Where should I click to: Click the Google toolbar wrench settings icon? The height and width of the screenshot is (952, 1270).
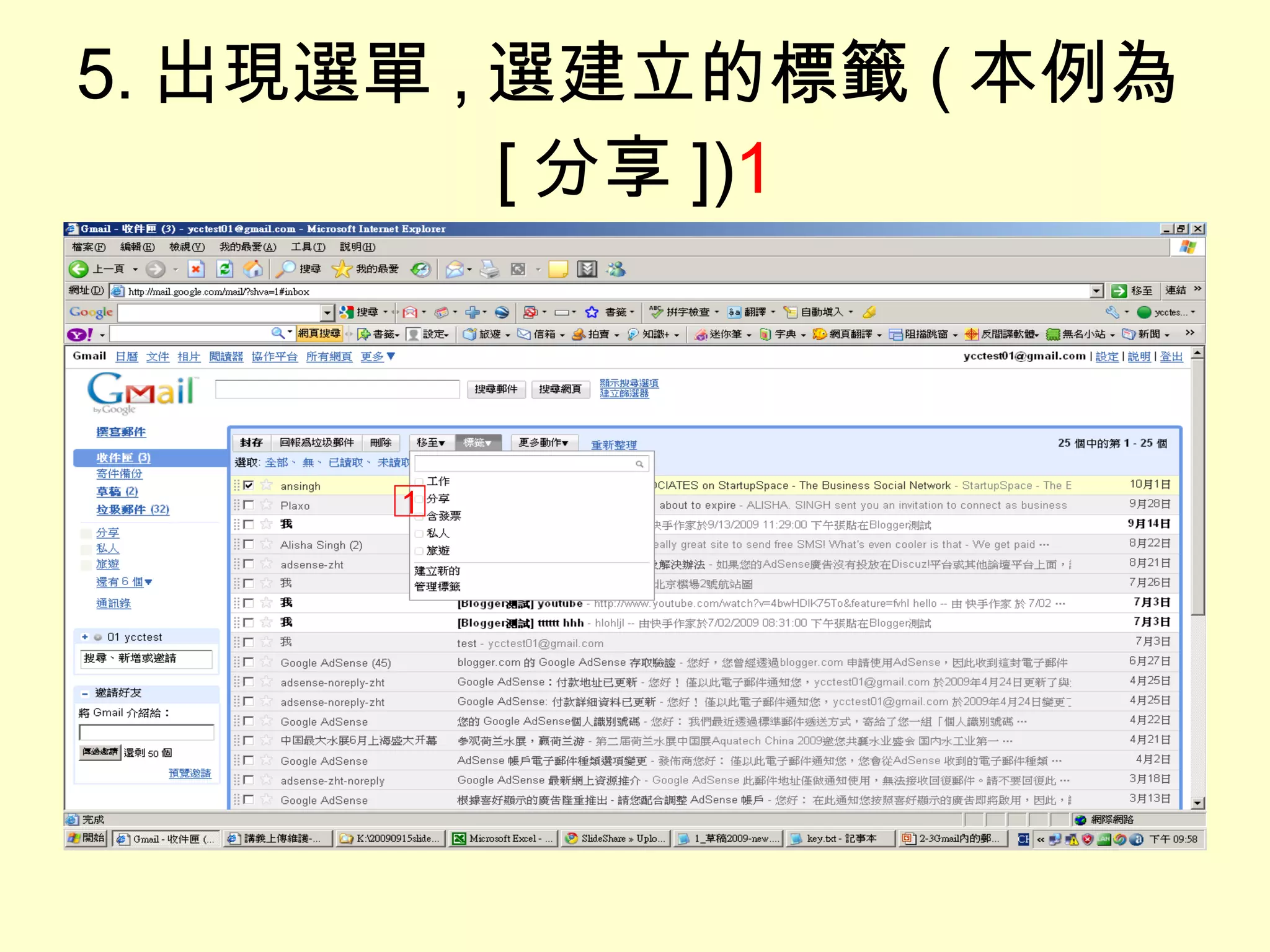(1112, 312)
